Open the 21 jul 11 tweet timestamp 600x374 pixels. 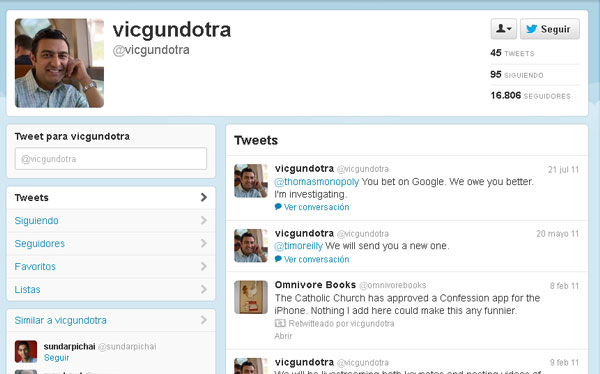563,170
